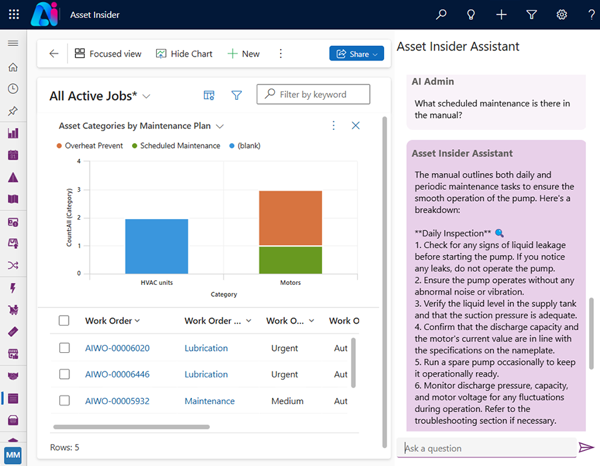
Task: Open chart more options vertical dots
Action: click(333, 125)
